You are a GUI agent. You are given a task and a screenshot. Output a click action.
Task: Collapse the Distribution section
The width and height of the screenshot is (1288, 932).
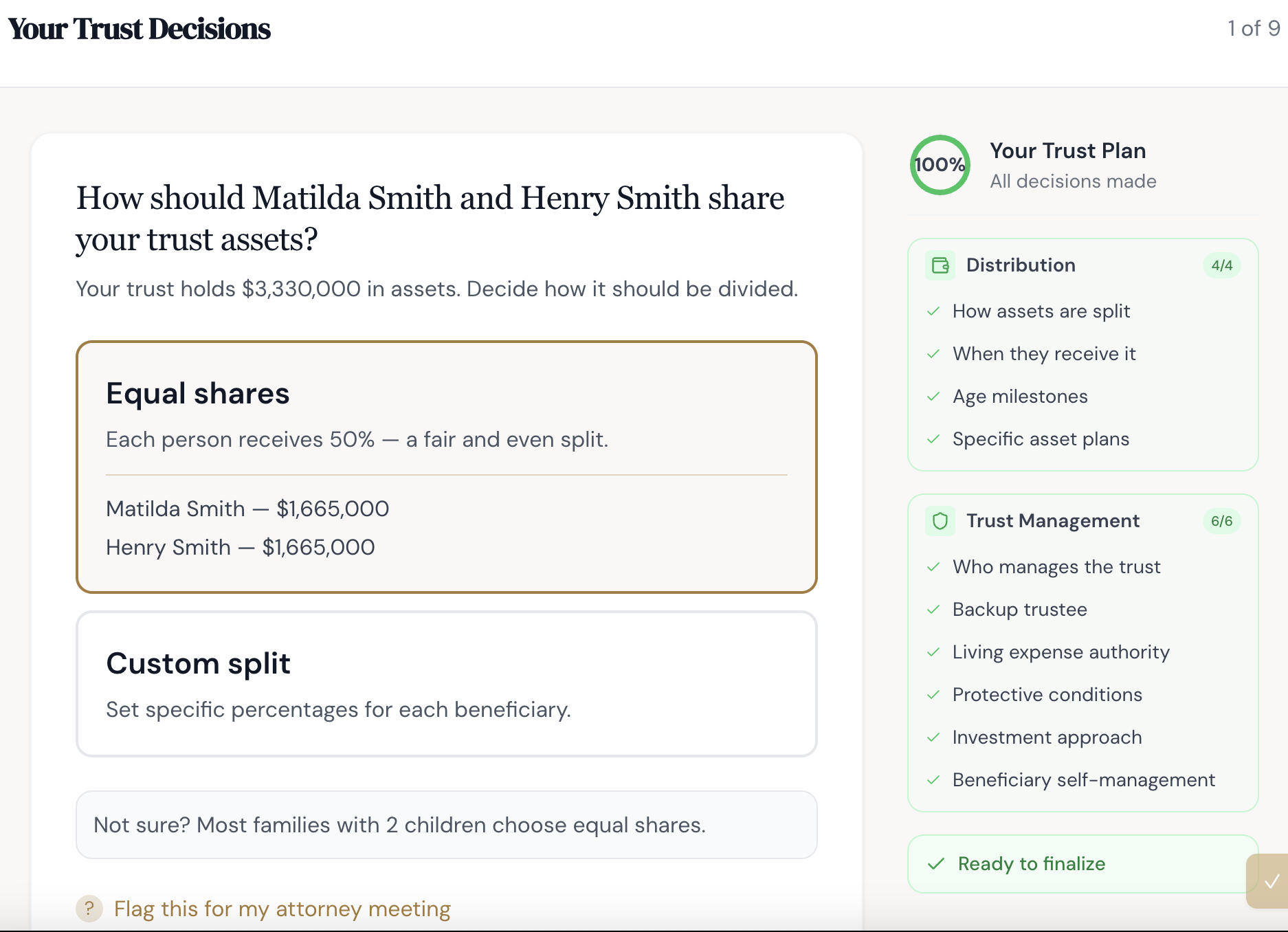click(1021, 265)
